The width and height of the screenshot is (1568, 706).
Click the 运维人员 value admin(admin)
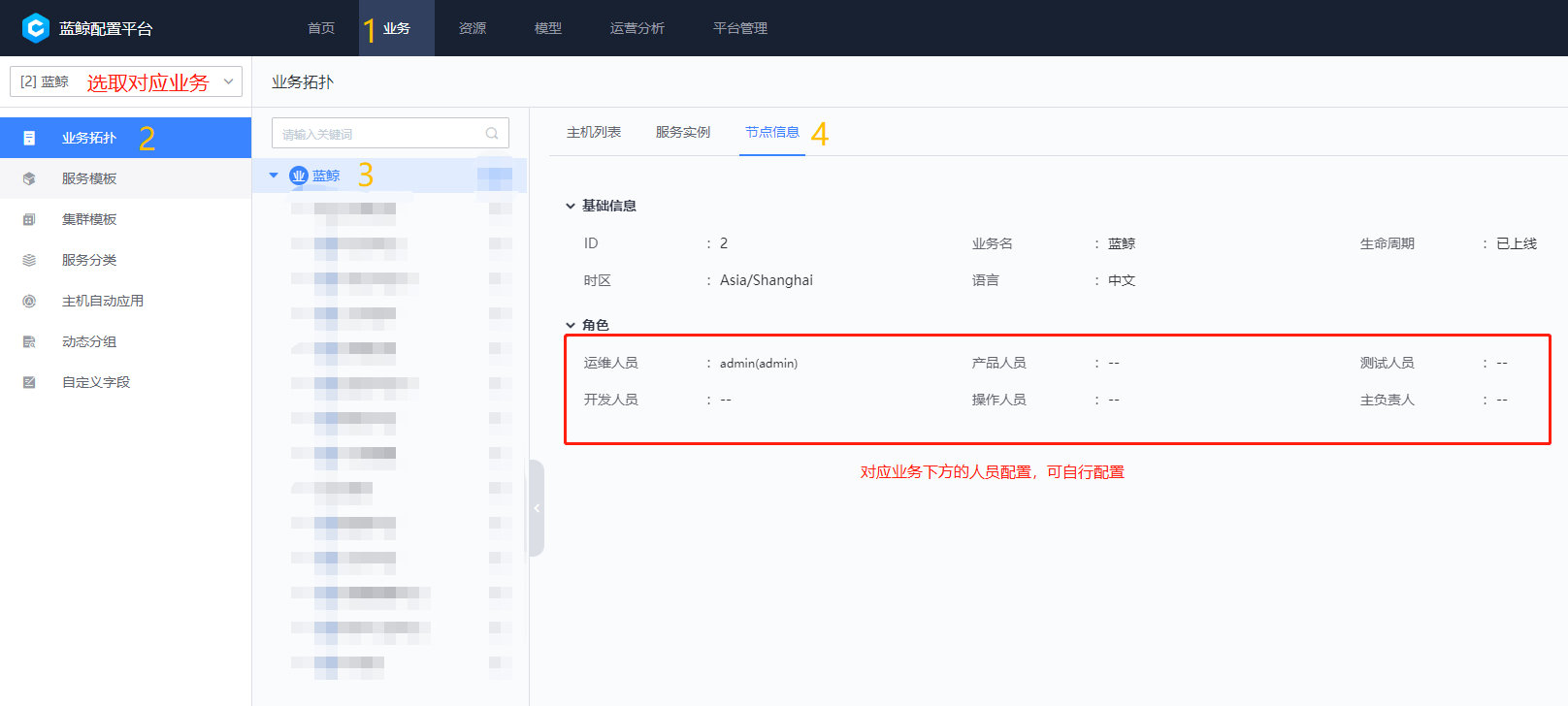tap(759, 363)
